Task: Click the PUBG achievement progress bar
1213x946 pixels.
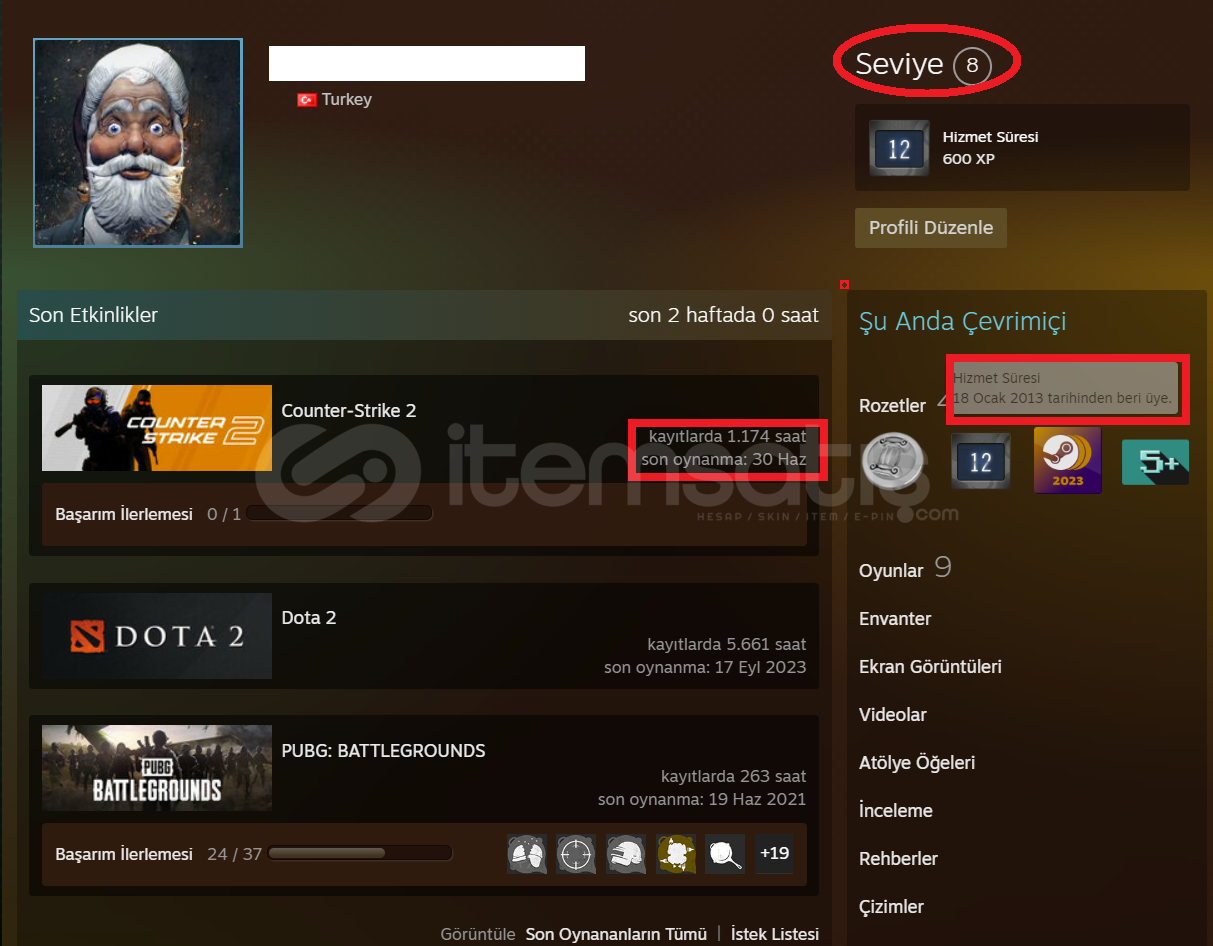Action: click(x=360, y=854)
